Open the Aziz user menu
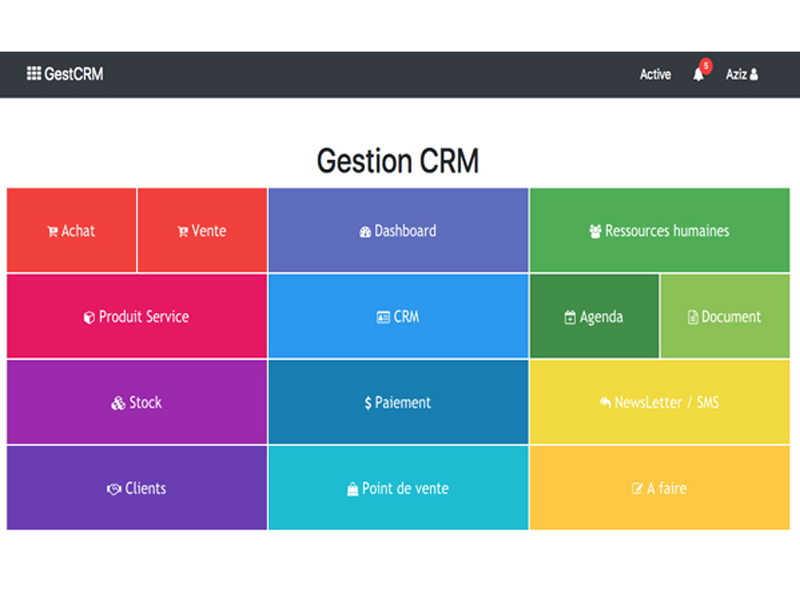 (741, 75)
